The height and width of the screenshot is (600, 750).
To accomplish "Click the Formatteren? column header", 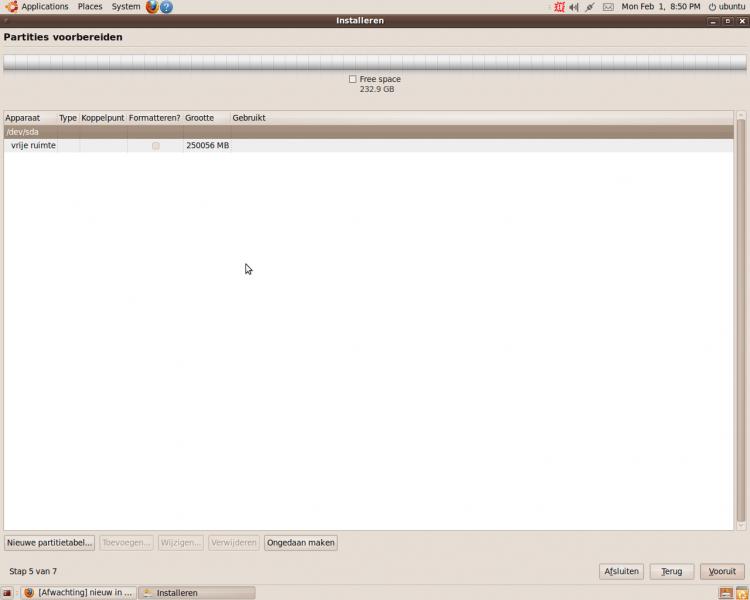I will click(x=154, y=118).
